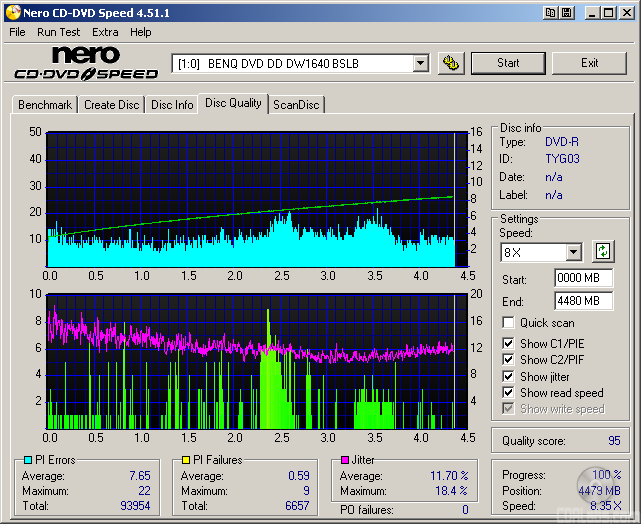Uncheck Show C1/PIE option
Image resolution: width=641 pixels, height=524 pixels.
pos(509,344)
